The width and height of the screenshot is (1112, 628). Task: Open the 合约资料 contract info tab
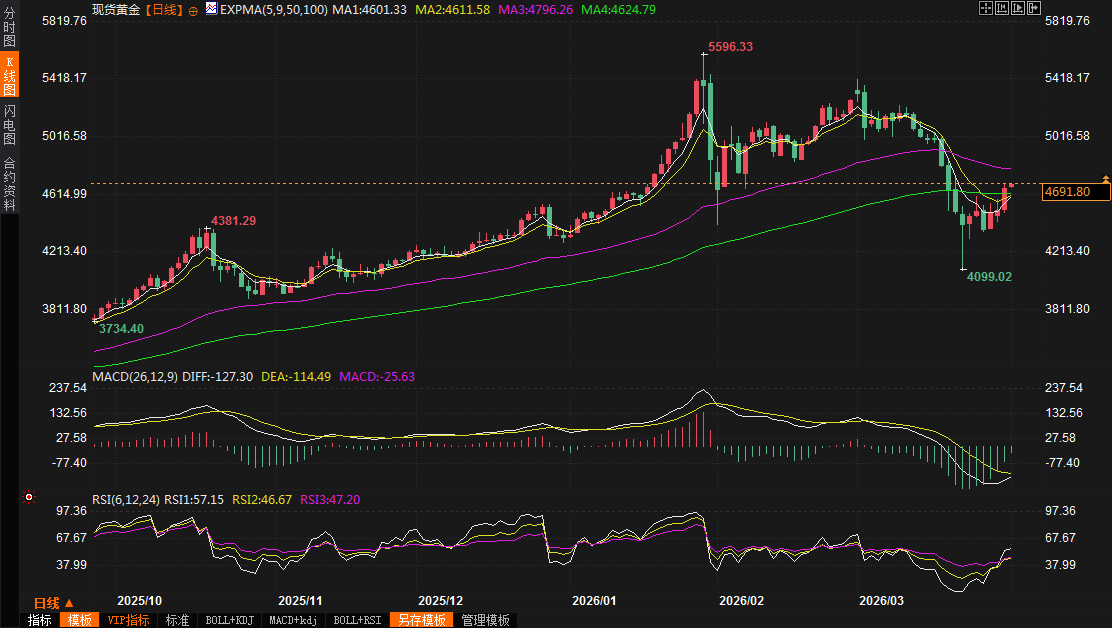9,184
